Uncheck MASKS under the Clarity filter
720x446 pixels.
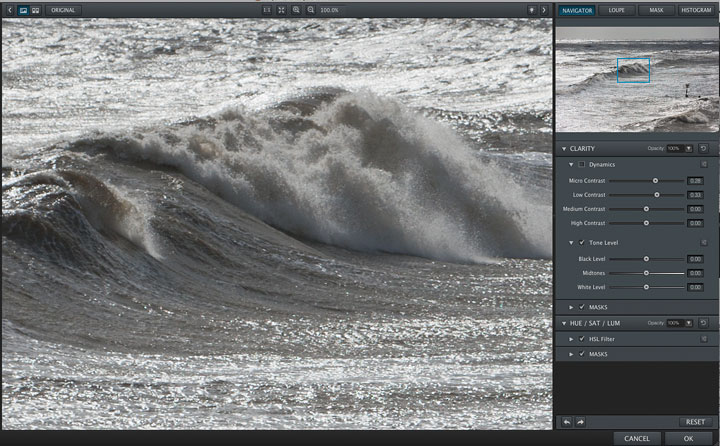582,307
